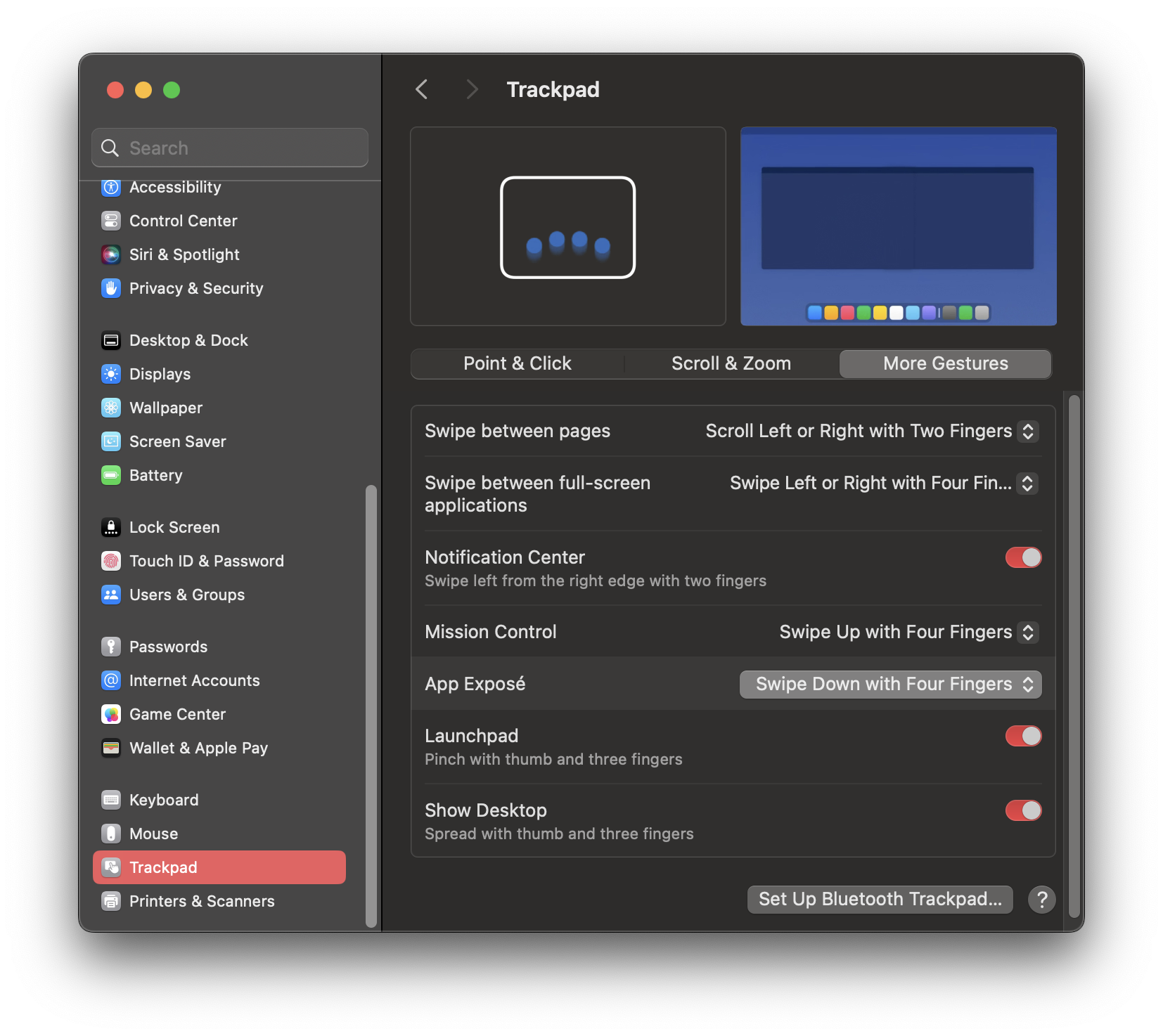The width and height of the screenshot is (1163, 1036).
Task: Click the "Show Desktop" row label
Action: pos(486,810)
